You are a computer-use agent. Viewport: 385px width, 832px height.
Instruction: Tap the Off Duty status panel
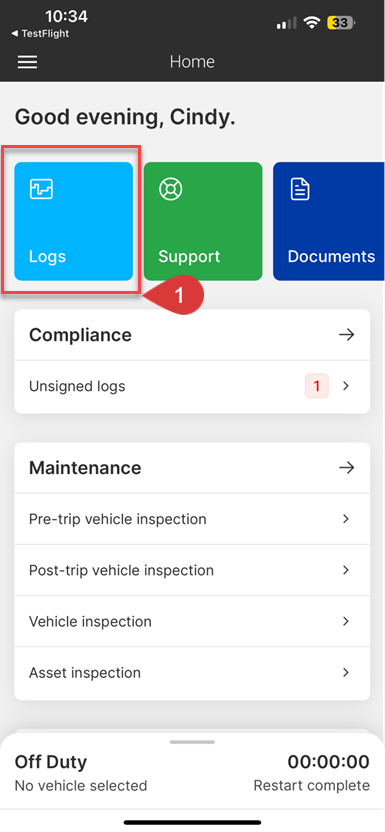[192, 773]
